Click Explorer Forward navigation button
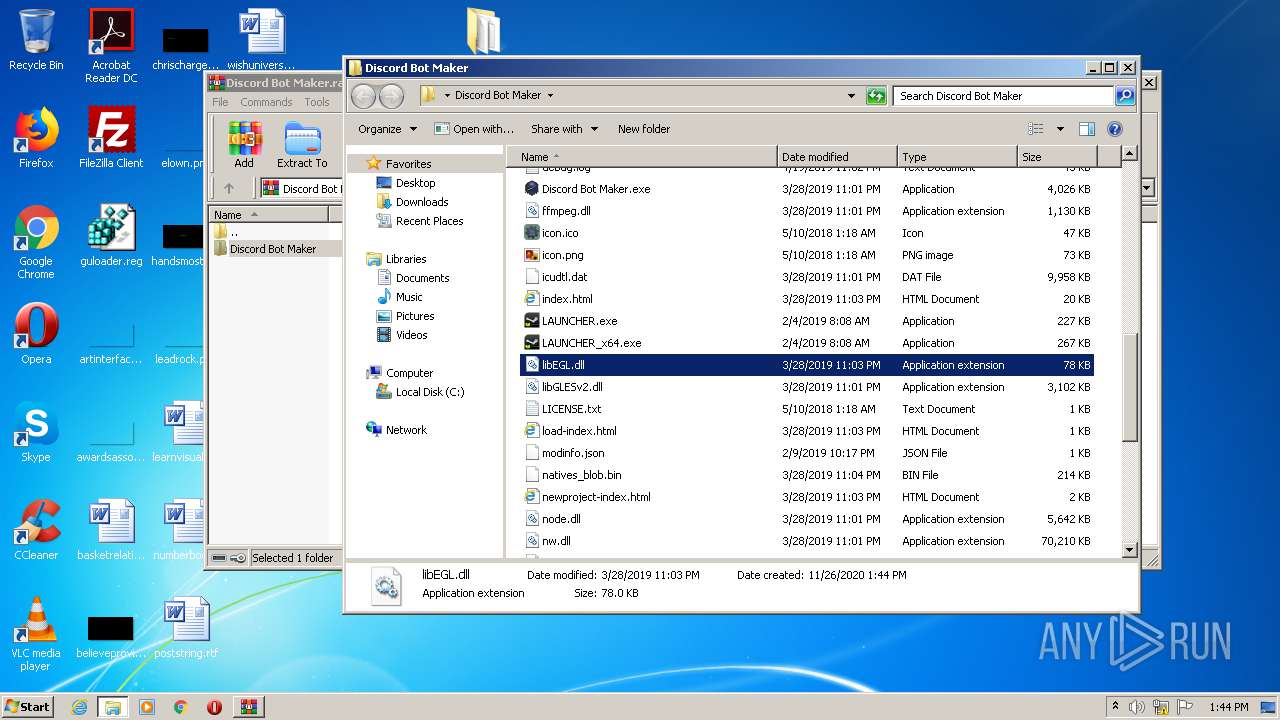The width and height of the screenshot is (1280, 720). click(391, 96)
